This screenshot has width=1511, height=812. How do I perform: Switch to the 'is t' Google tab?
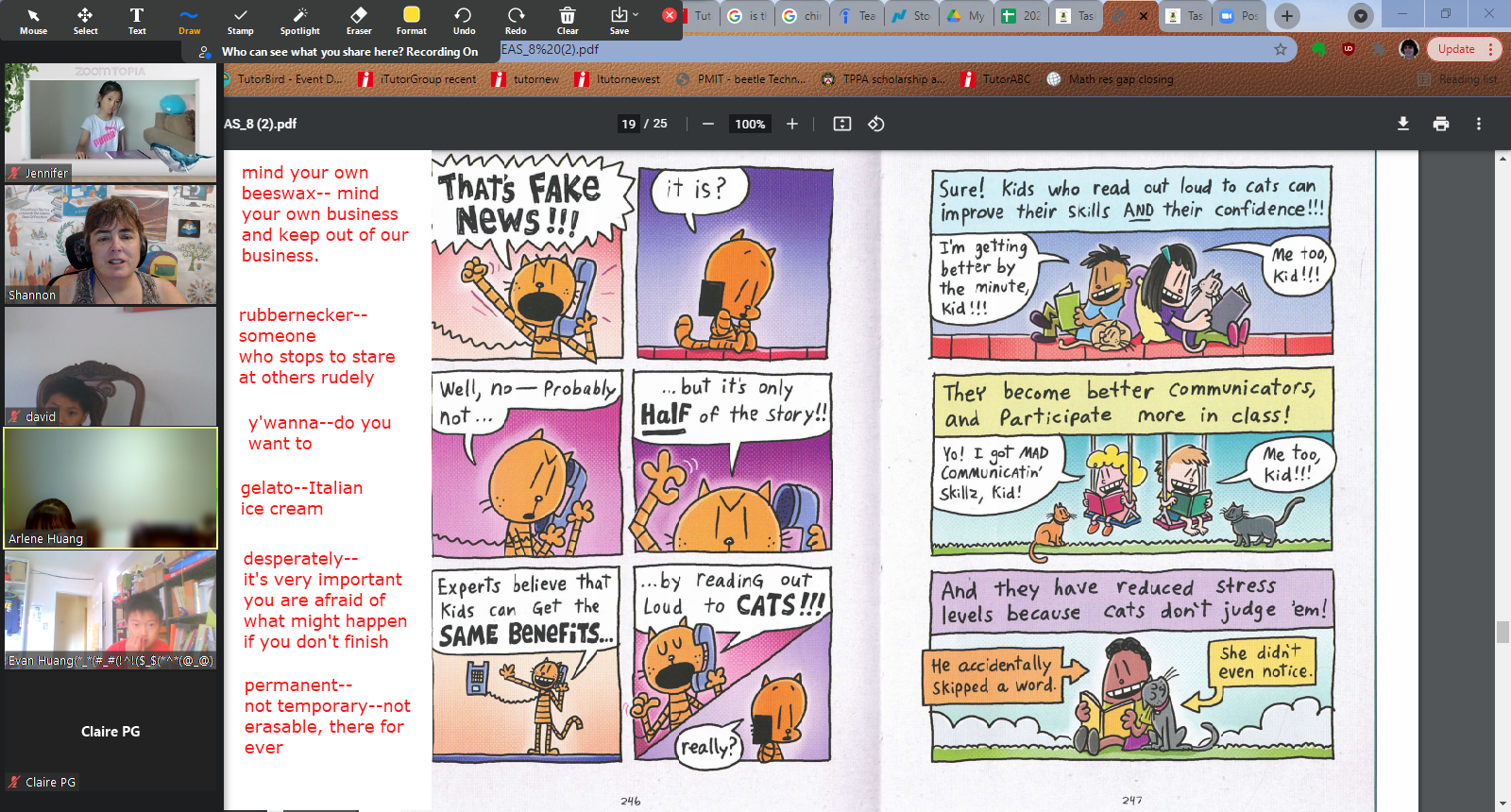click(x=748, y=16)
